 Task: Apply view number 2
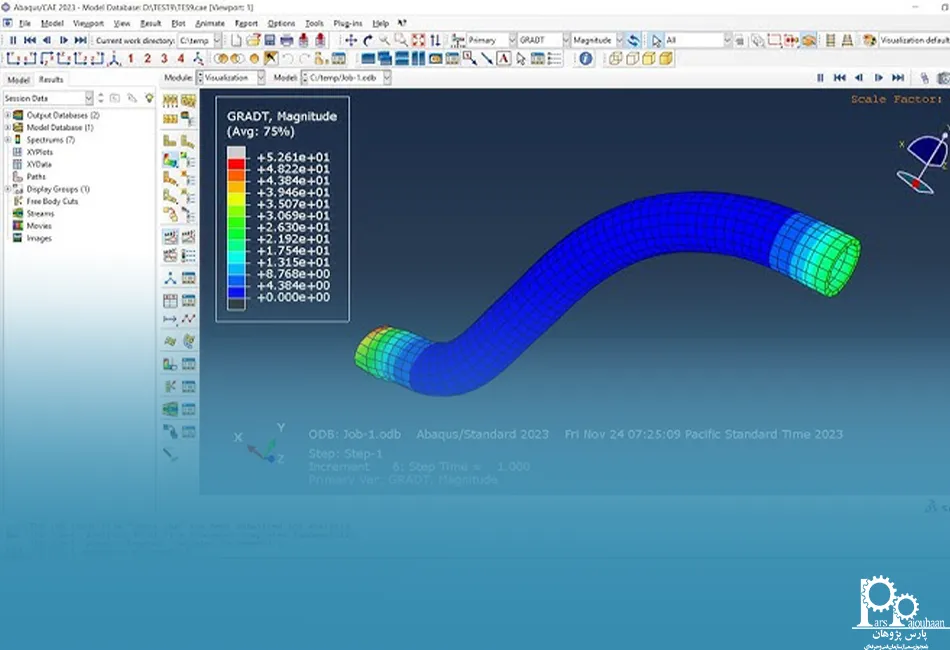coord(147,59)
